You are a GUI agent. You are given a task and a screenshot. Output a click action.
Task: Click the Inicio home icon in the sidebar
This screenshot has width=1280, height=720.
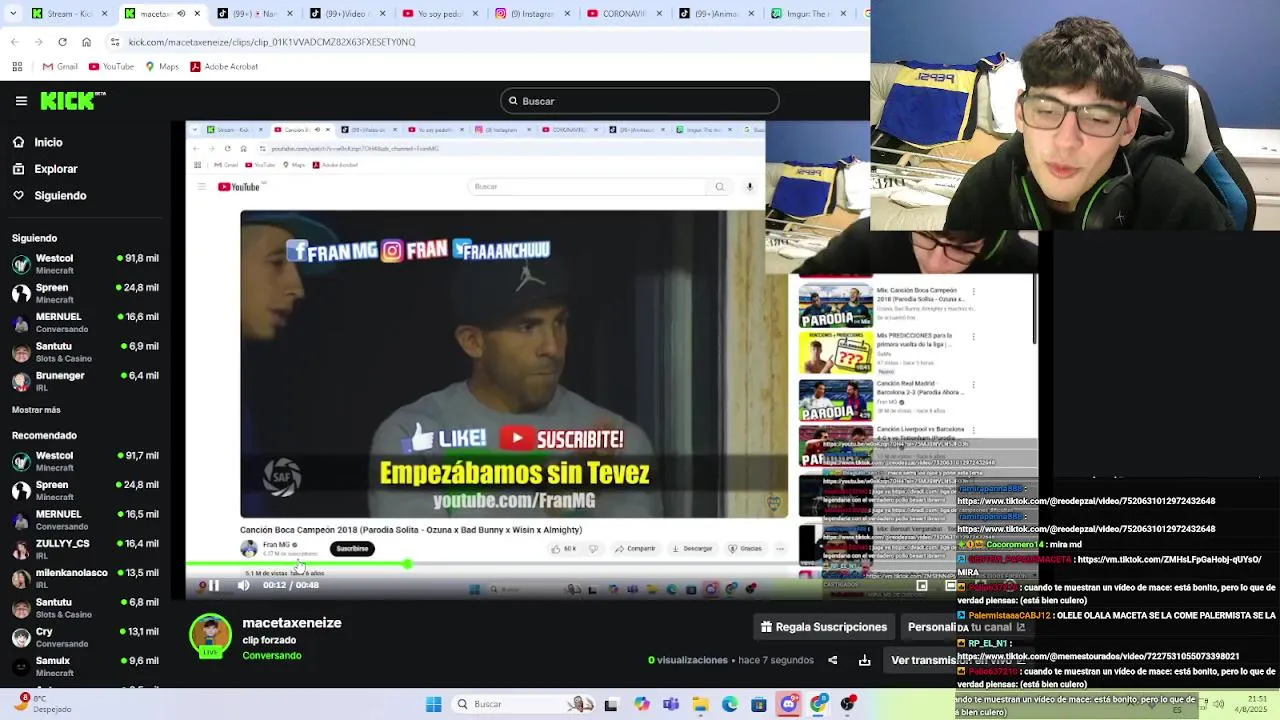point(18,142)
